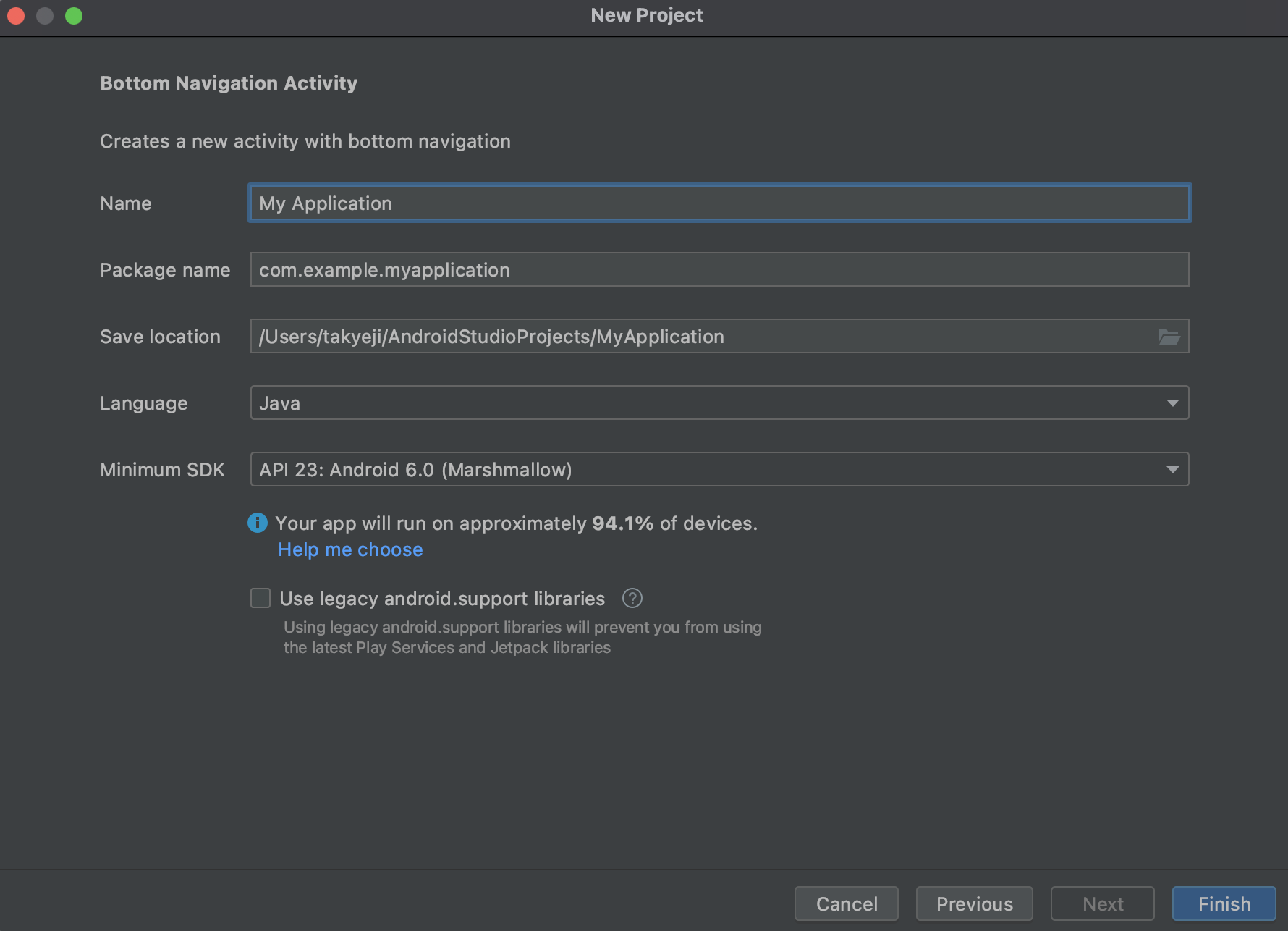Go back with the Previous button
The height and width of the screenshot is (931, 1288).
(975, 903)
